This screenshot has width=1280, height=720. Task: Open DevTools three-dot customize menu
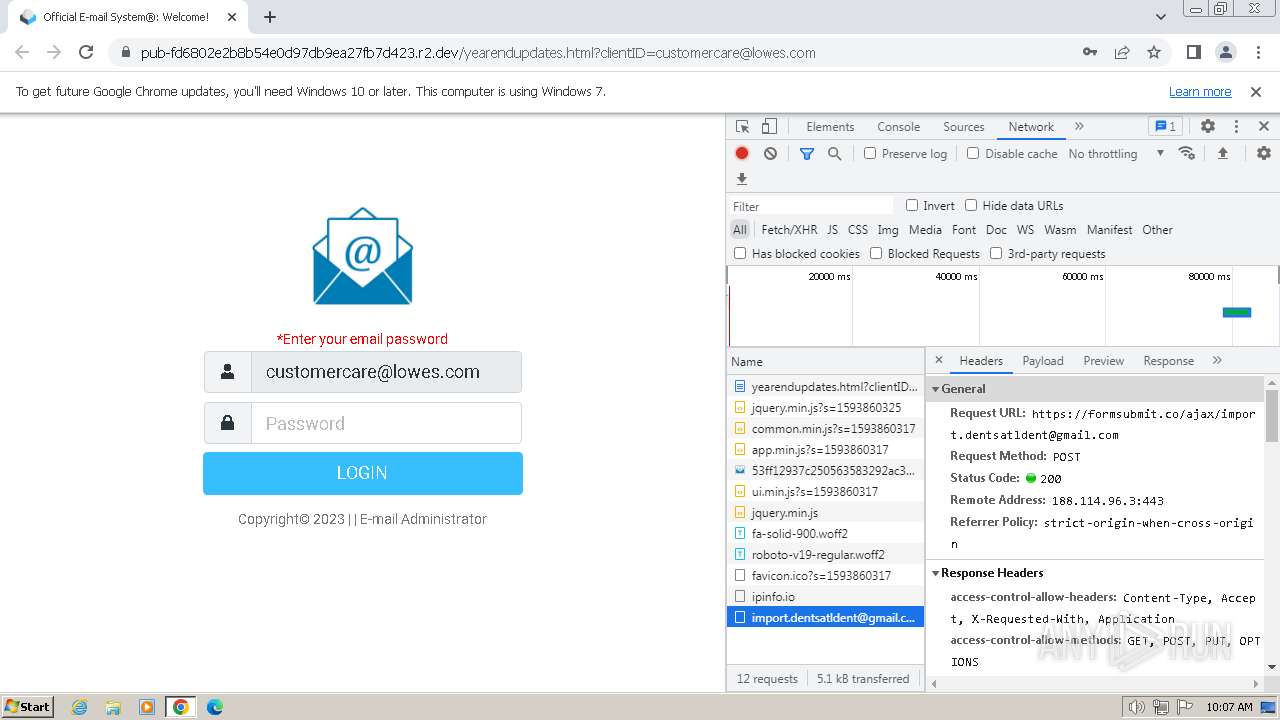coord(1236,127)
